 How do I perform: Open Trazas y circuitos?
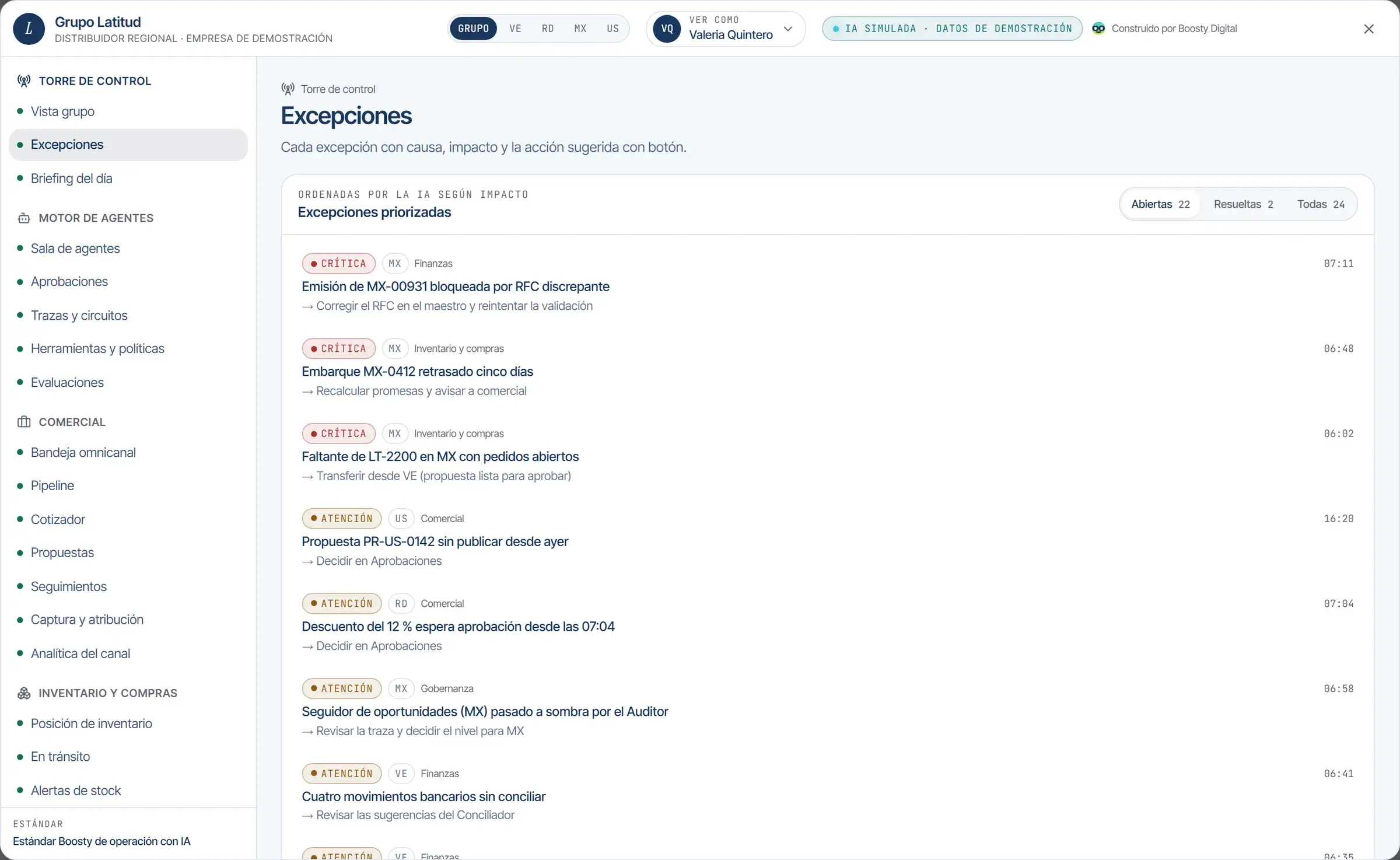point(128,316)
